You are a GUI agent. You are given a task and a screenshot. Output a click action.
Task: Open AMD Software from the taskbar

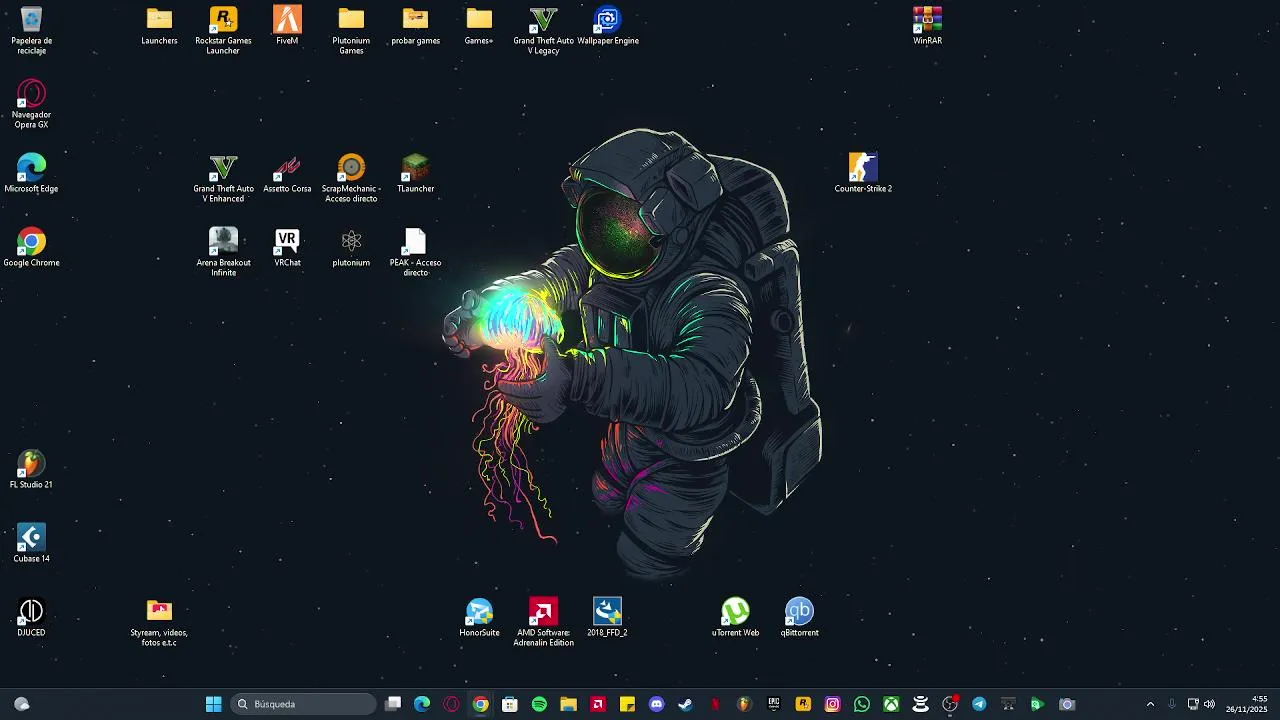(x=598, y=704)
